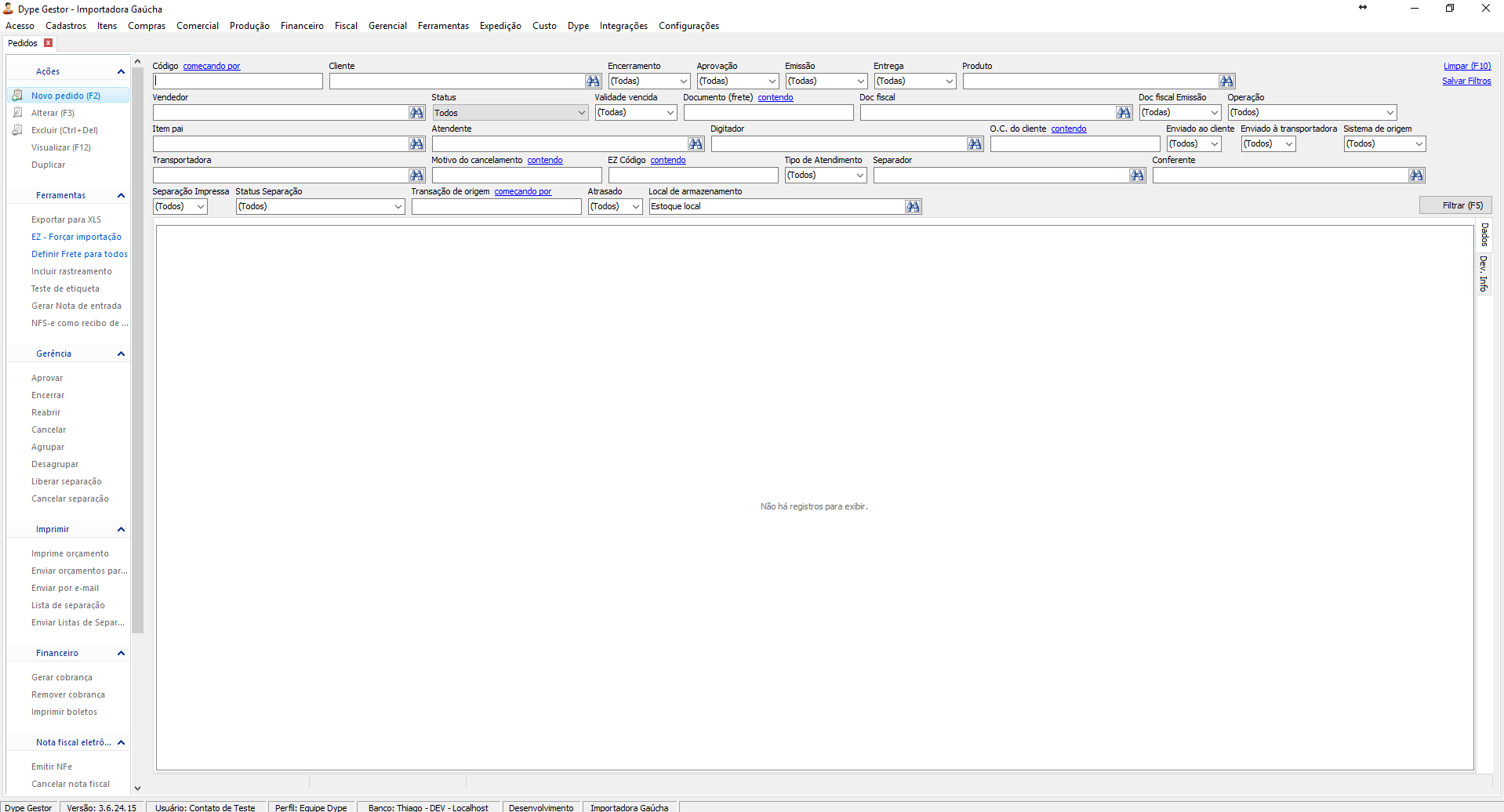Image resolution: width=1504 pixels, height=812 pixels.
Task: Open the Conferente lookup binoculars icon
Action: (x=1416, y=176)
